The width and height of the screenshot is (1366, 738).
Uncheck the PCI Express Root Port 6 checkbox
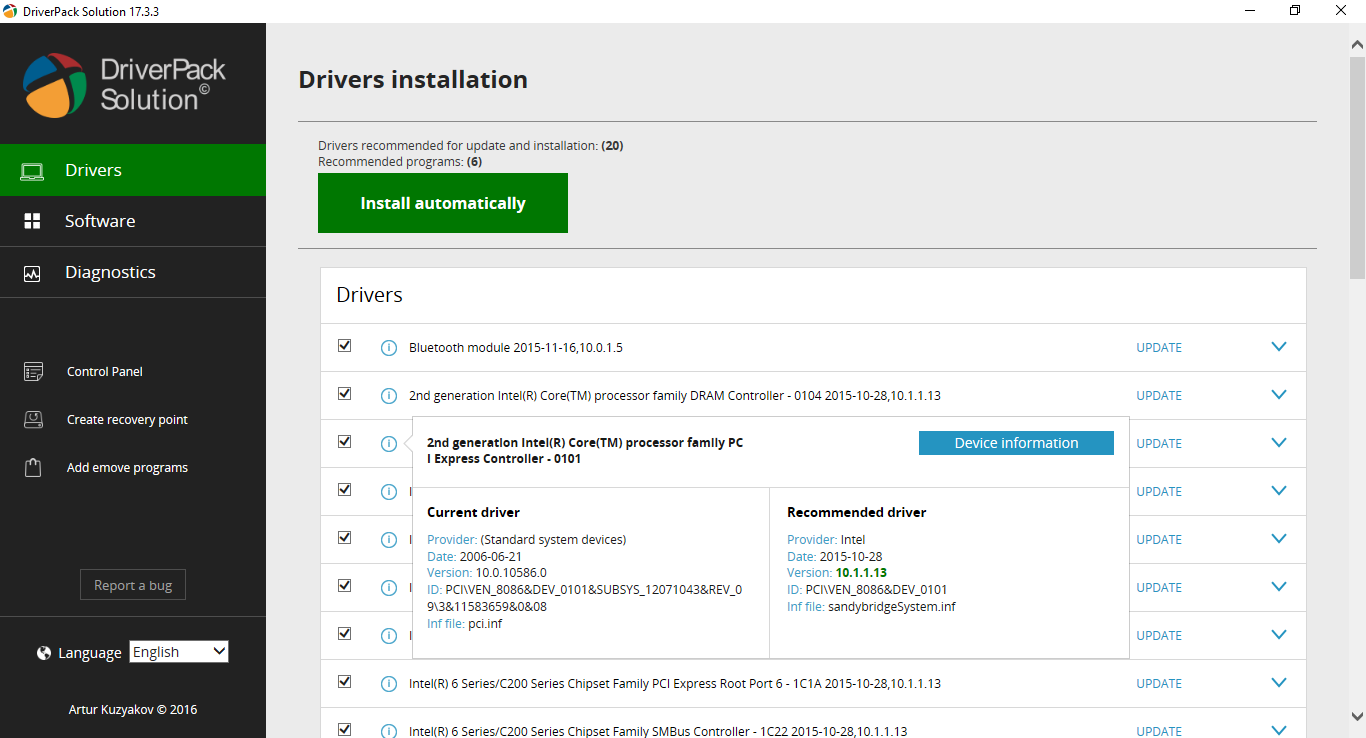pos(345,682)
